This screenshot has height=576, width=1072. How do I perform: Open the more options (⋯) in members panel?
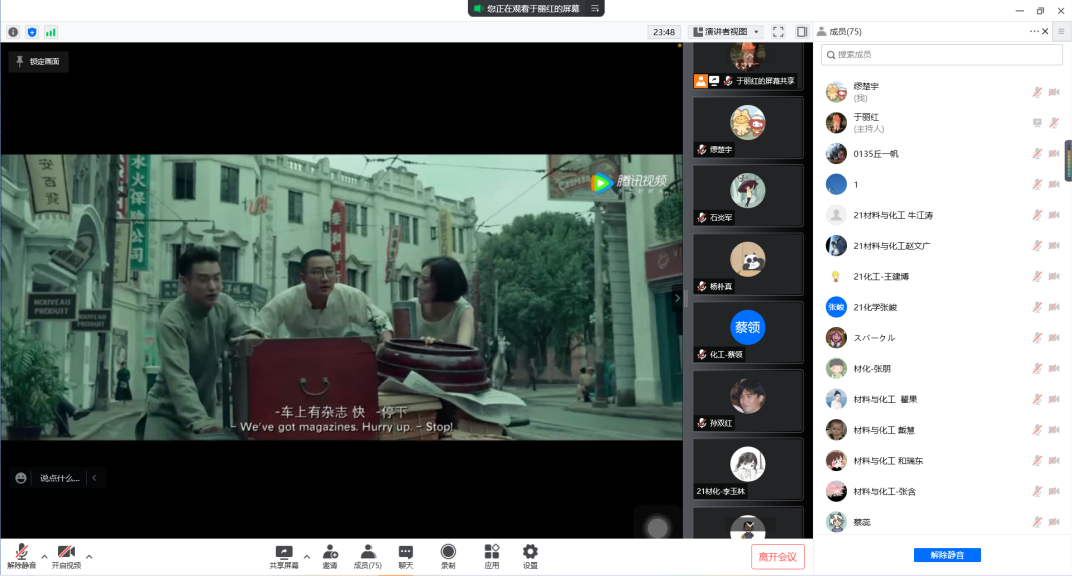[1034, 32]
